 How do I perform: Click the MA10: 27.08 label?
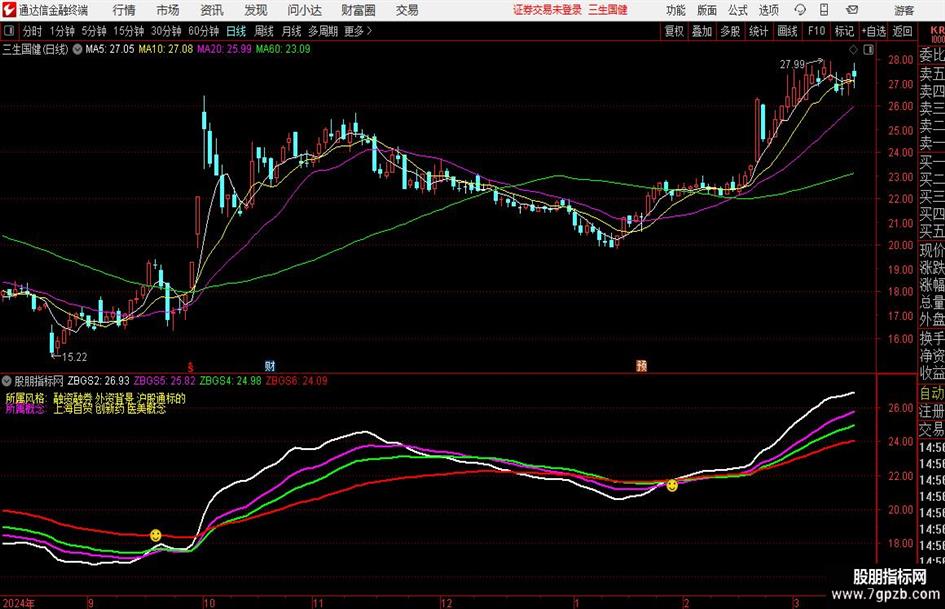[x=165, y=49]
